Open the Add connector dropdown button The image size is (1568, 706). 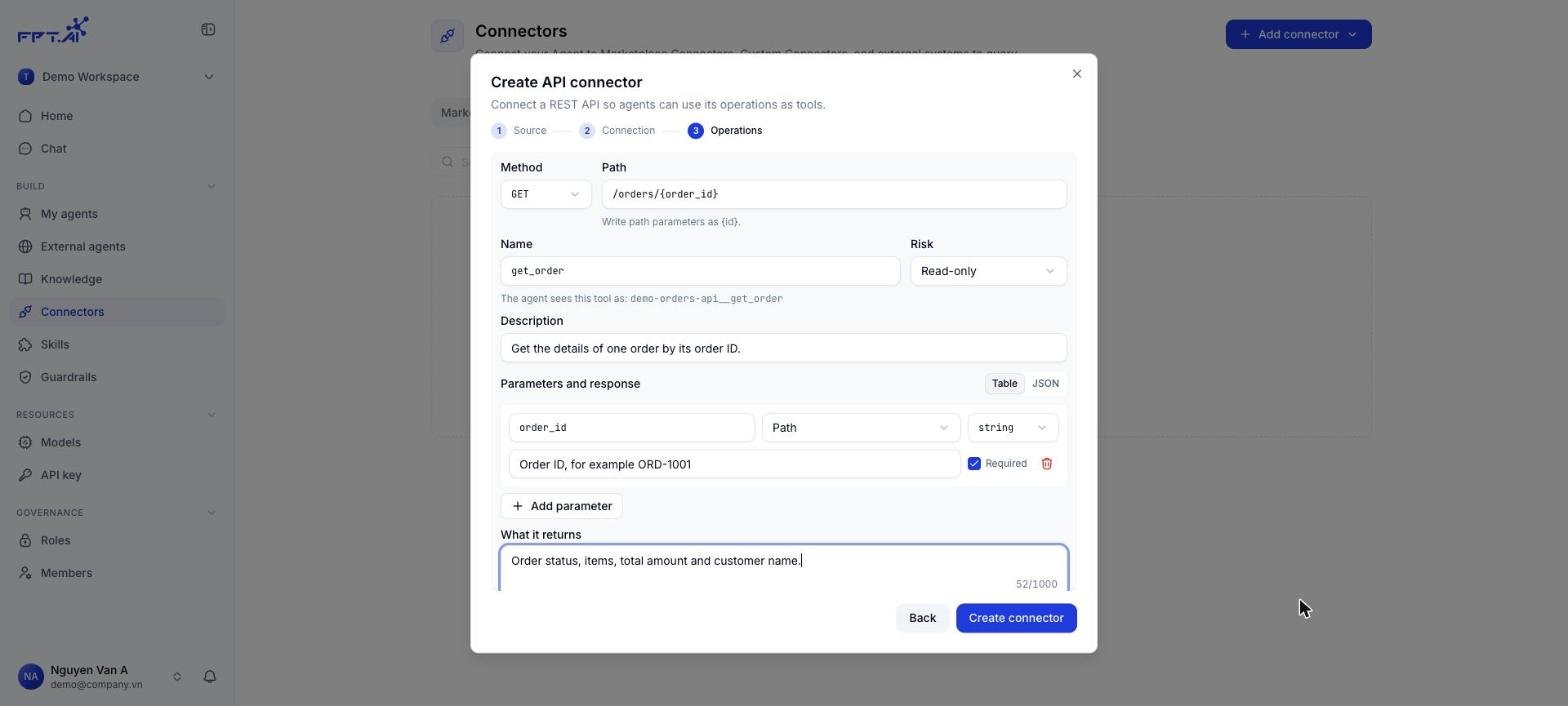click(1298, 34)
